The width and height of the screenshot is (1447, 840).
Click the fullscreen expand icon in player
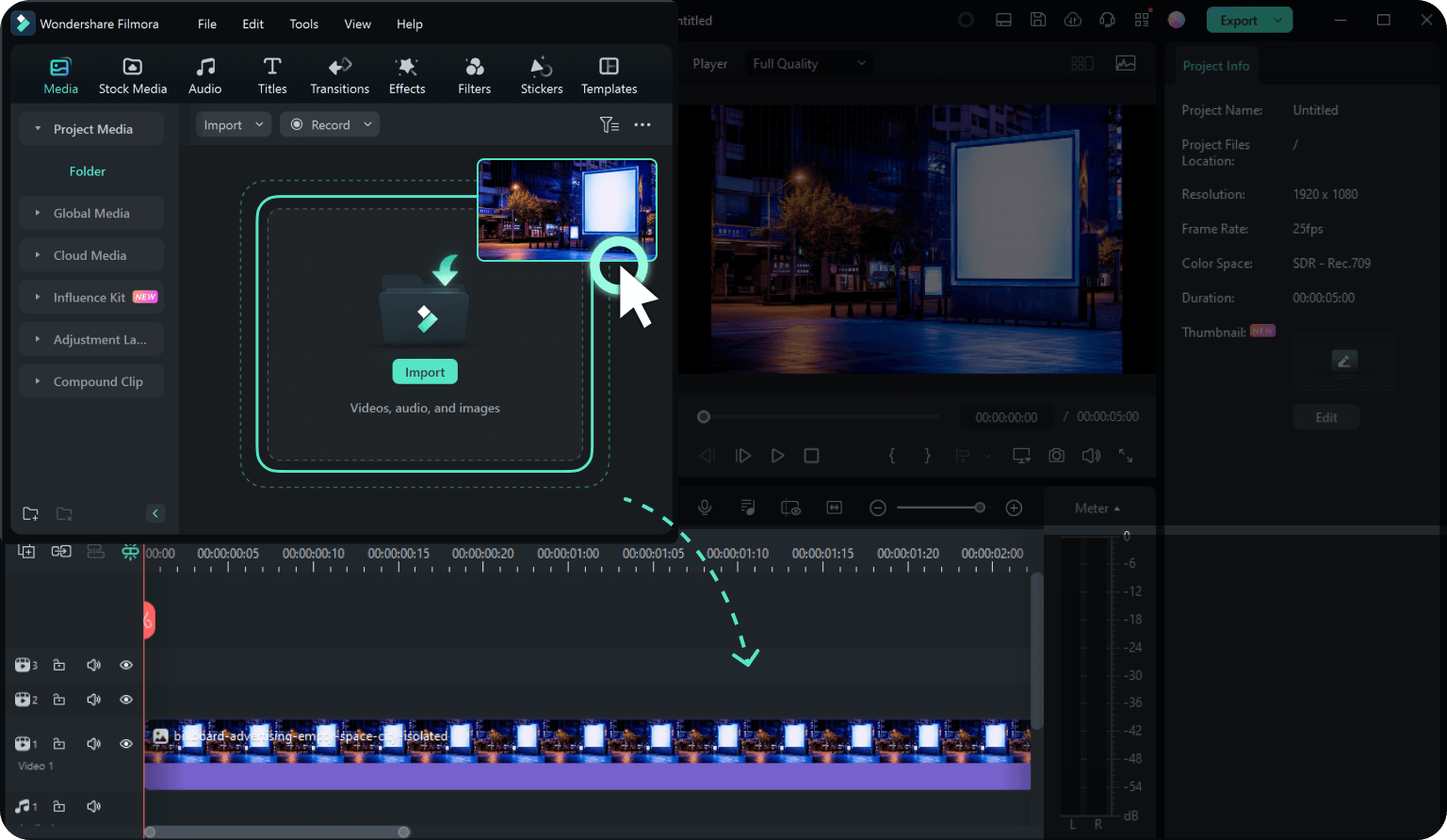tap(1126, 456)
